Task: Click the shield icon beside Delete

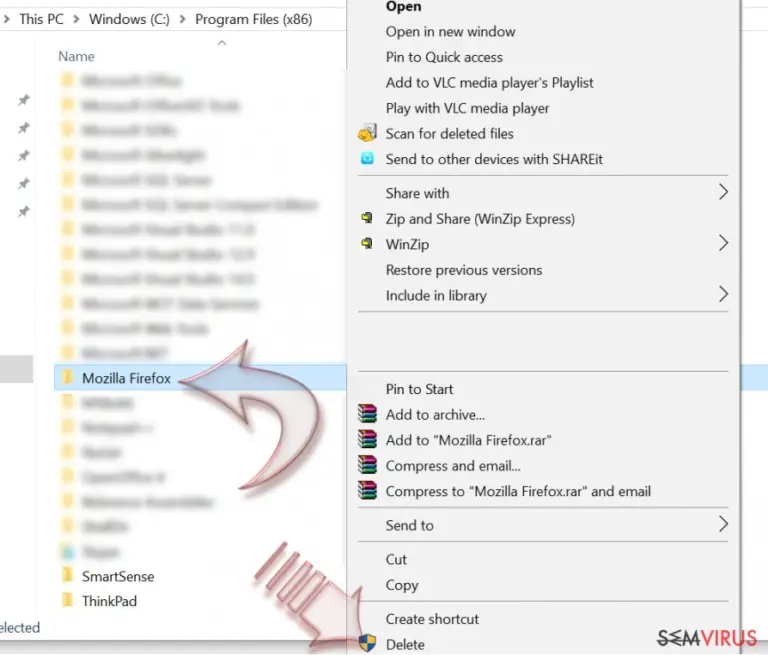Action: pos(367,643)
